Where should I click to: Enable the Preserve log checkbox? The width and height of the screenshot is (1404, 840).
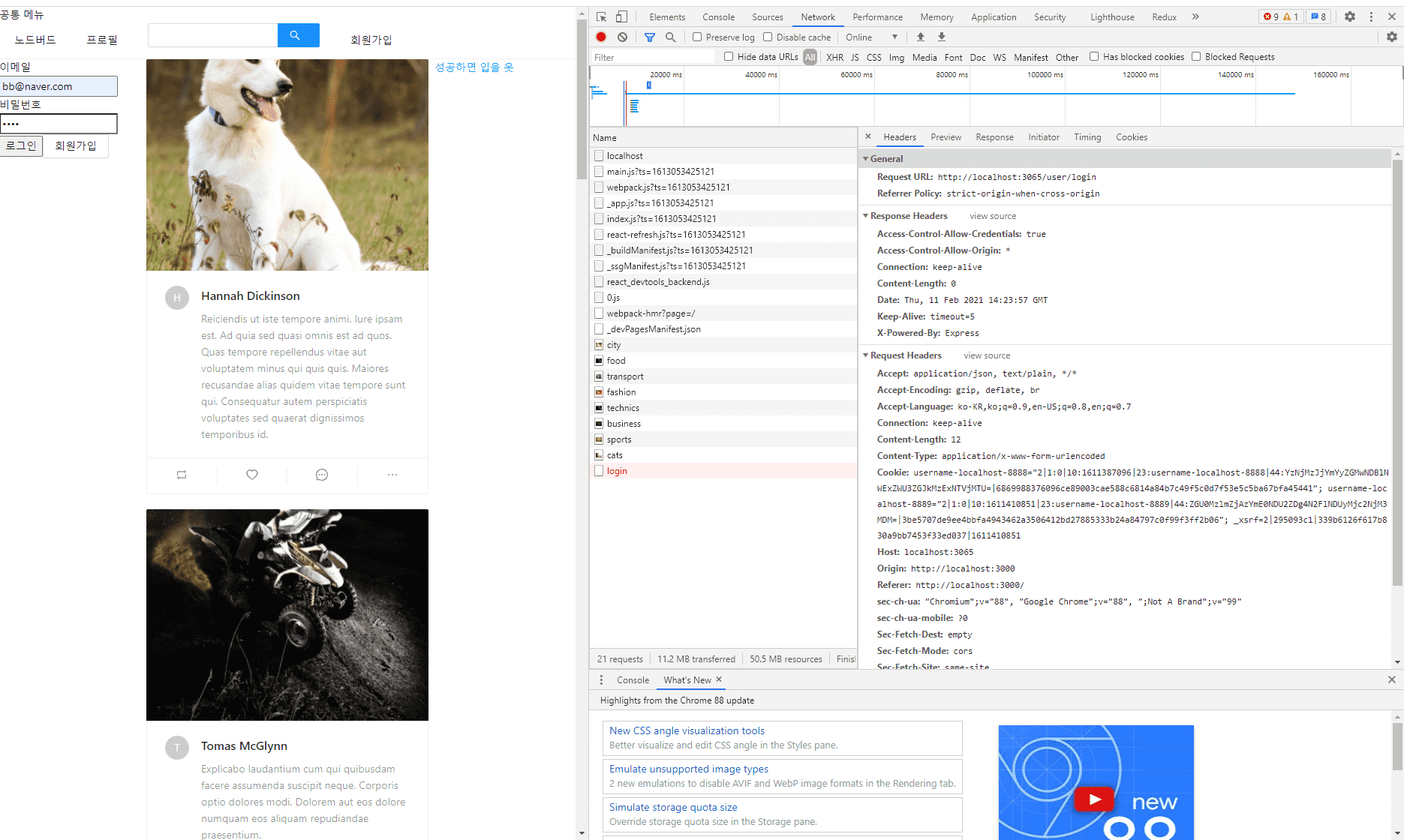[697, 37]
